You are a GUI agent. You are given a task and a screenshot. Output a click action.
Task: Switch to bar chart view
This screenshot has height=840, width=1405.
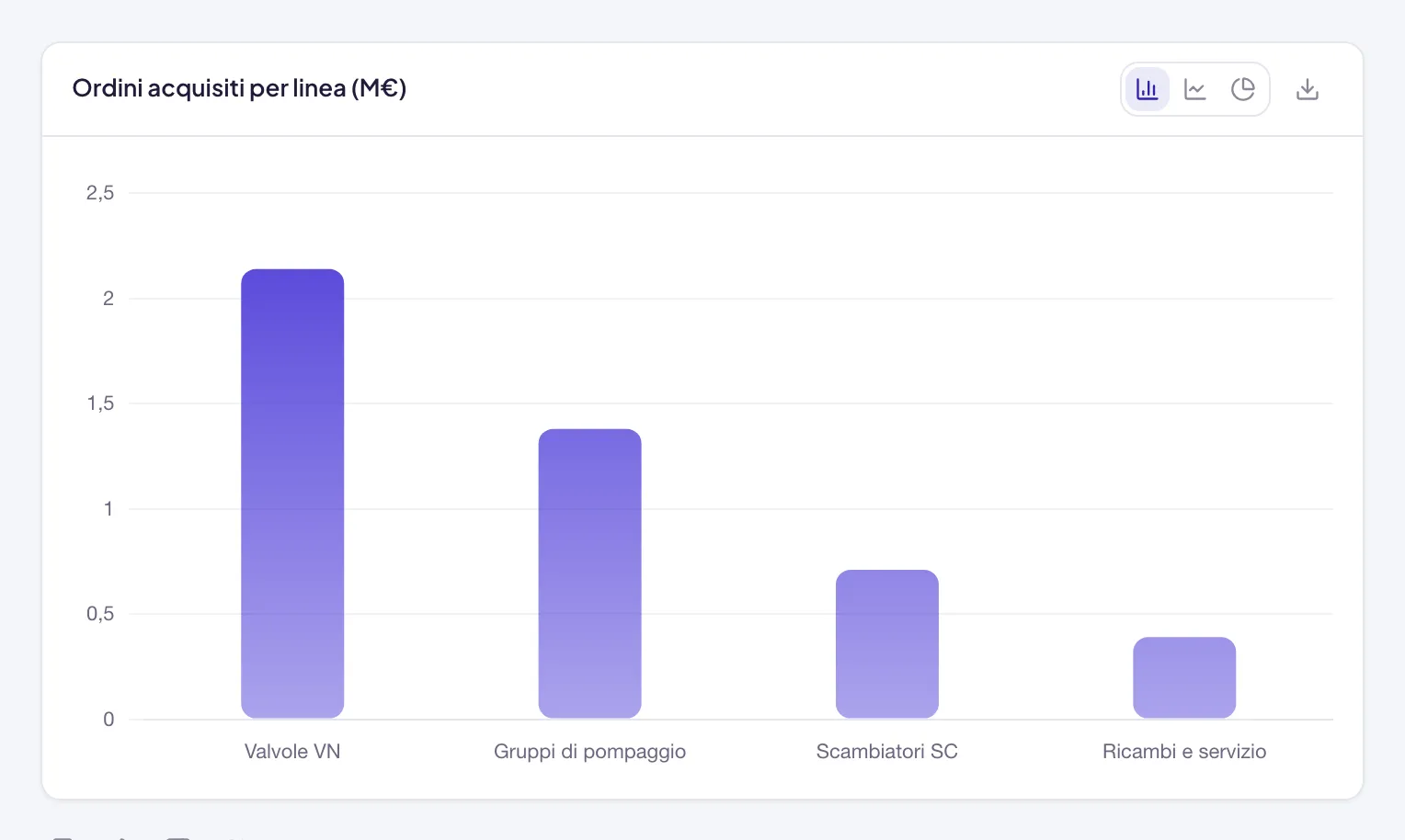coord(1147,89)
